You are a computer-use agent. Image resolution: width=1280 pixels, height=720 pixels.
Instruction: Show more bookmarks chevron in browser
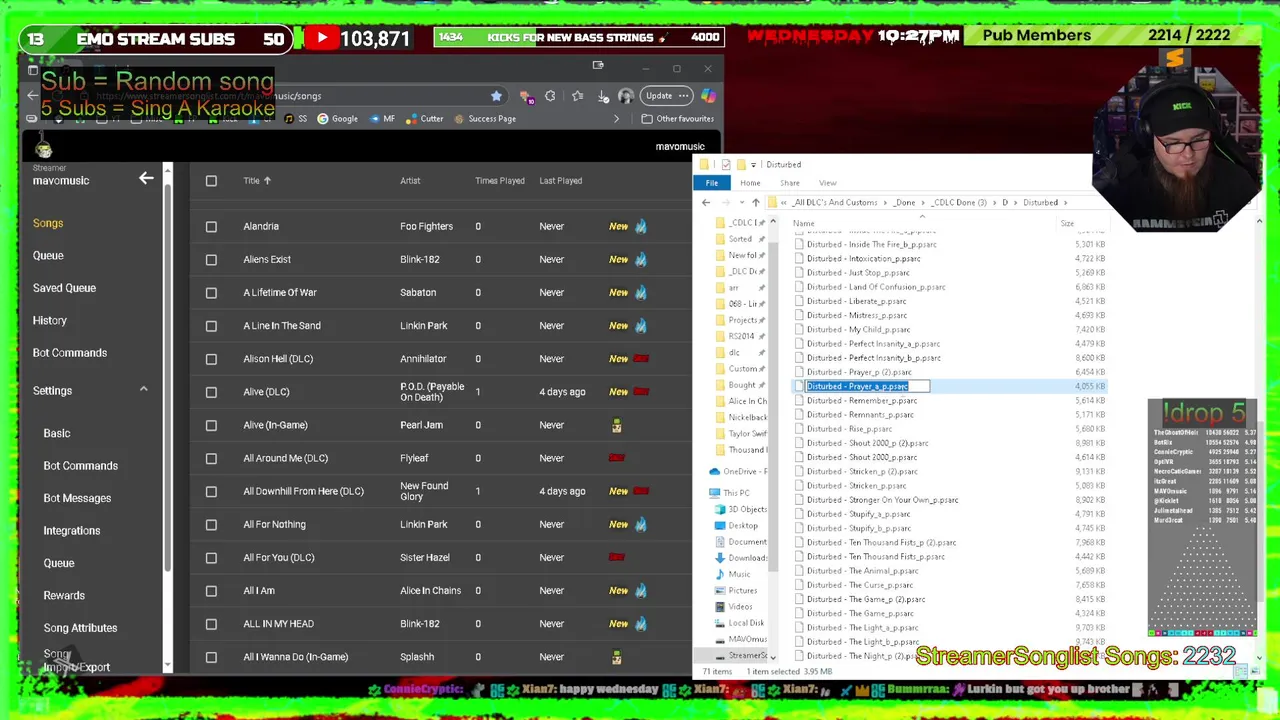(616, 119)
